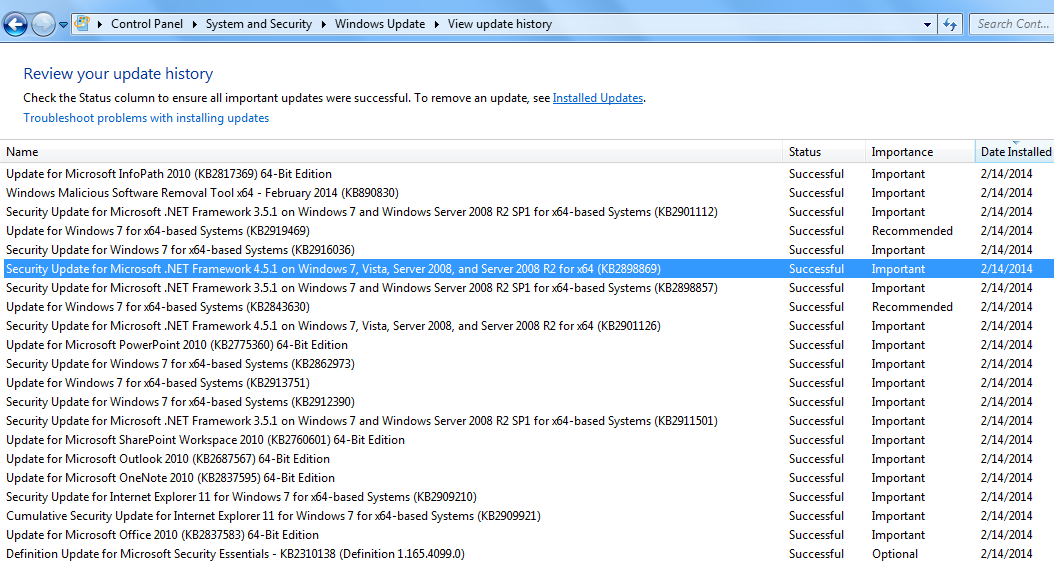Select Update for Windows 7 KB2913751 row

527,383
